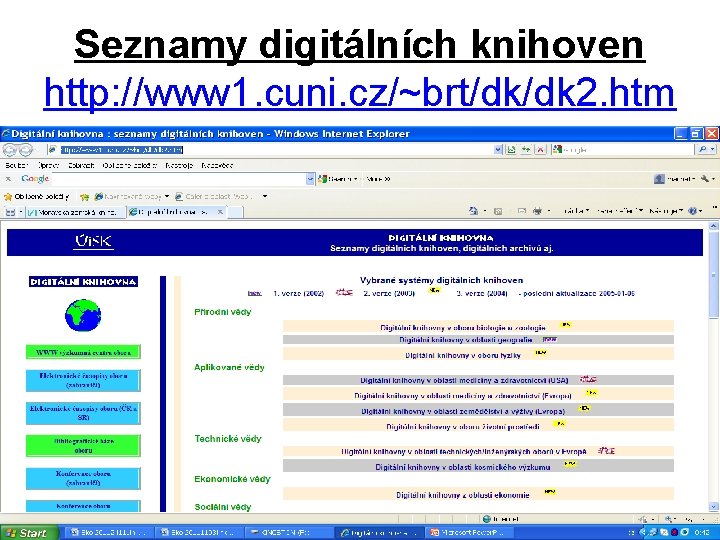This screenshot has width=720, height=540.
Task: Click the Compatibility View icon in address bar
Action: click(x=511, y=150)
